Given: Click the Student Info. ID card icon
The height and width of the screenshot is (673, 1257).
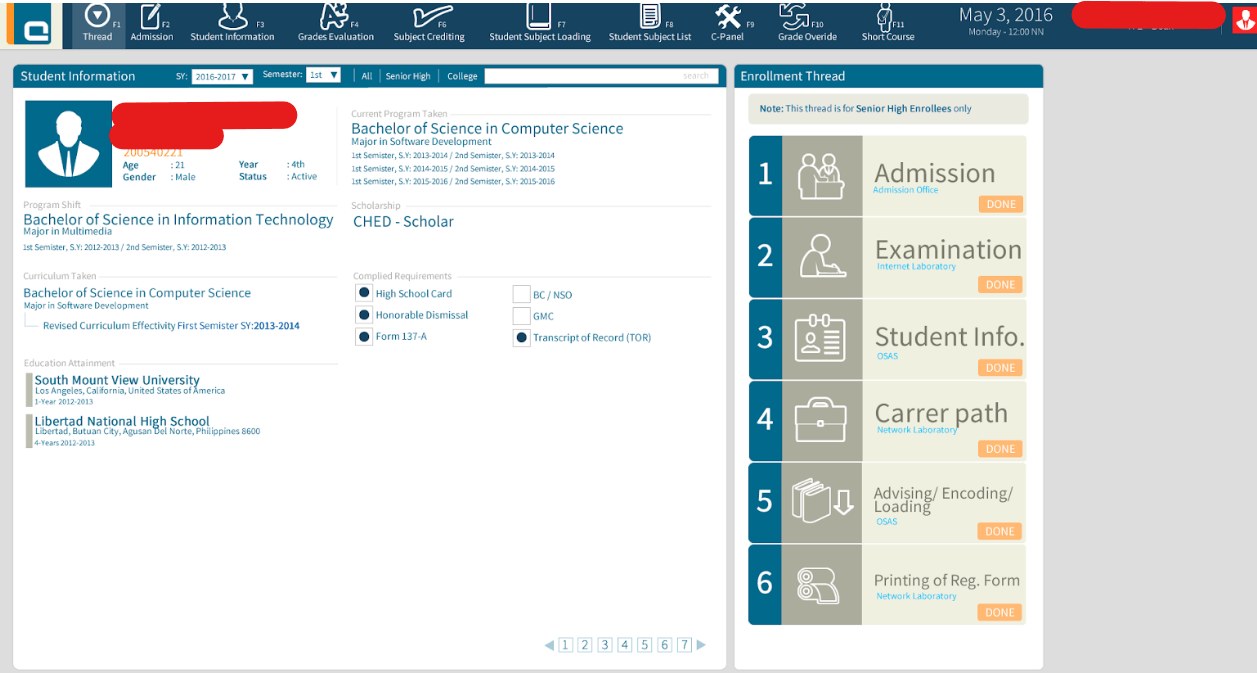Looking at the screenshot, I should click(822, 339).
